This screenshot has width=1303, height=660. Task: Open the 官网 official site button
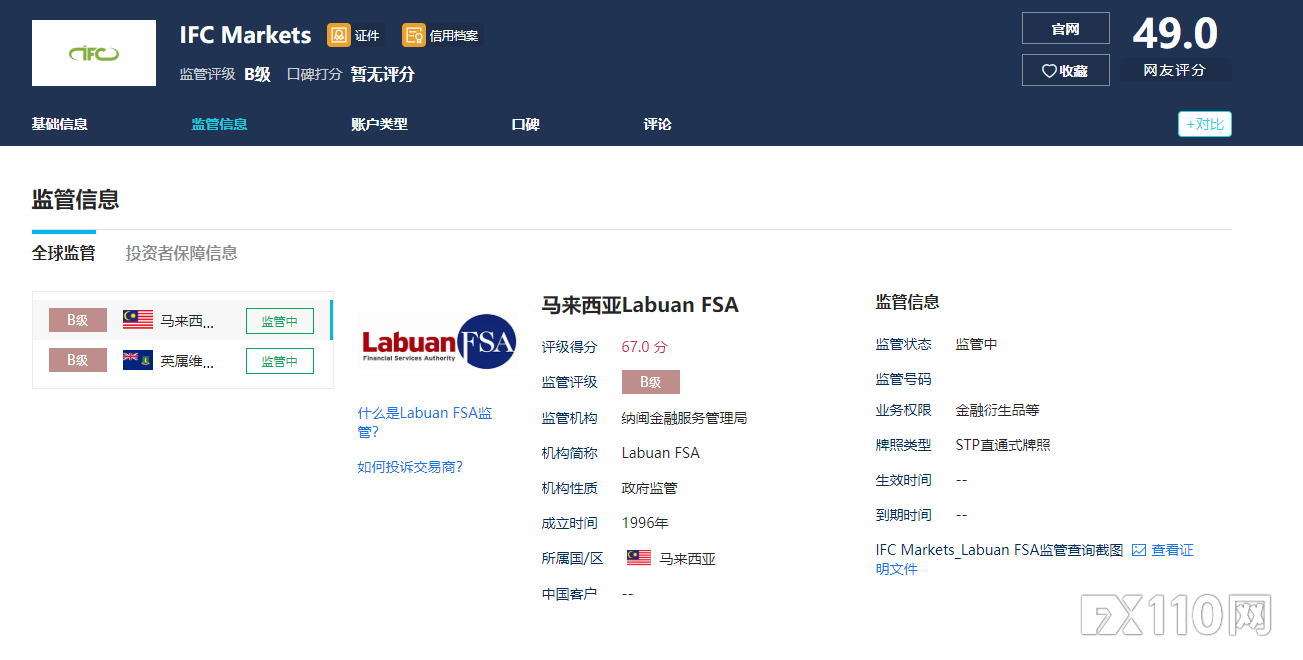coord(1066,28)
